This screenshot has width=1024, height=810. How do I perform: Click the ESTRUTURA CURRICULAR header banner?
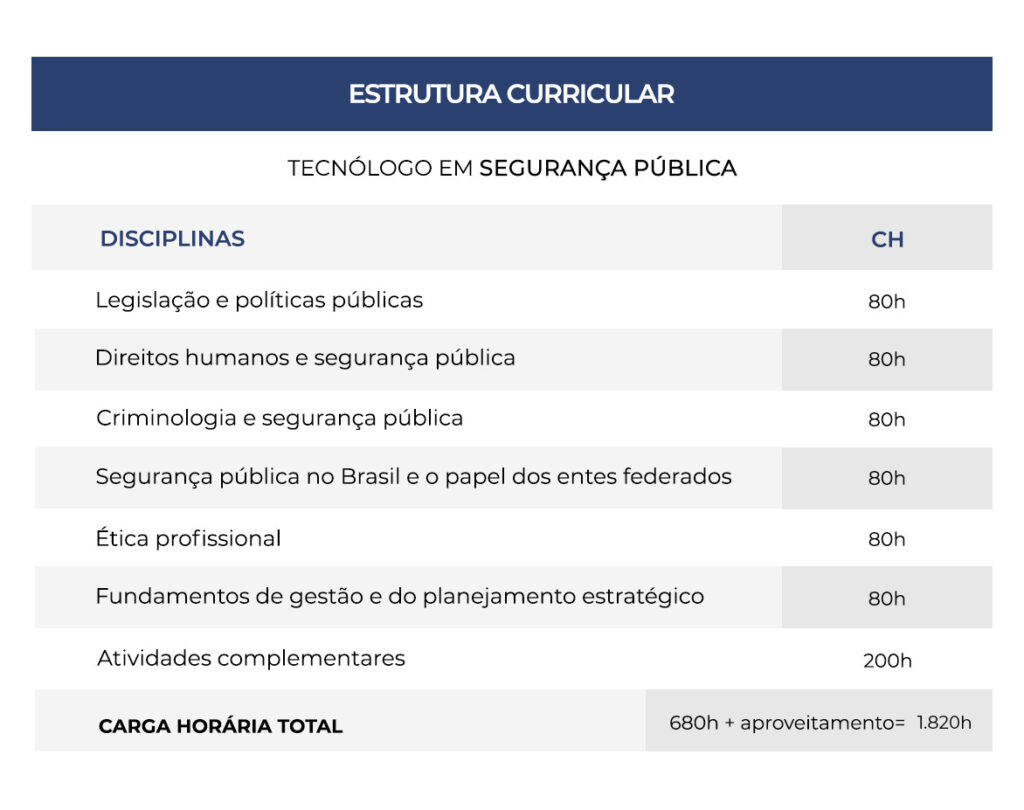(511, 94)
